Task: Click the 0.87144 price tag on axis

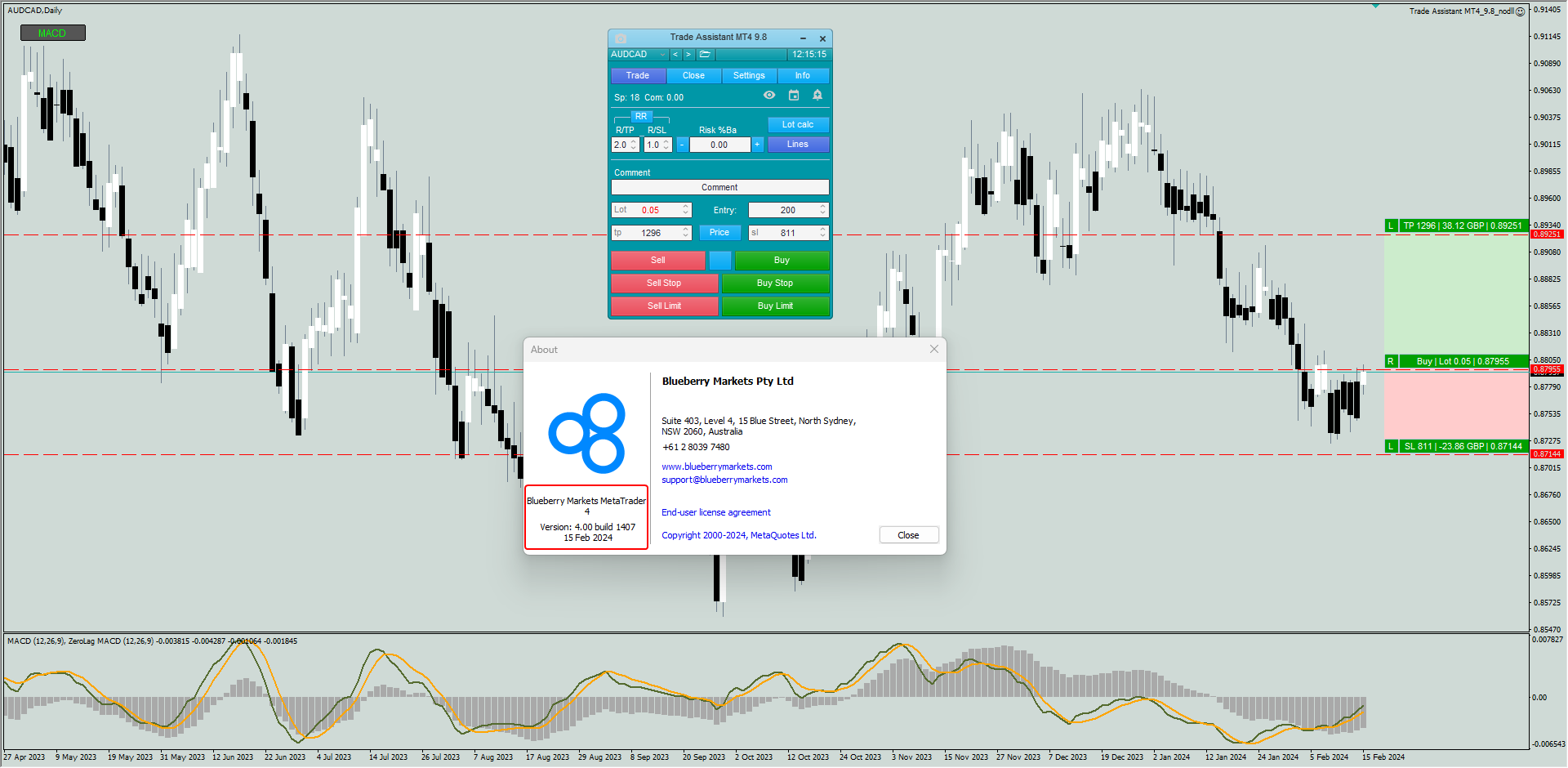Action: click(x=1548, y=454)
